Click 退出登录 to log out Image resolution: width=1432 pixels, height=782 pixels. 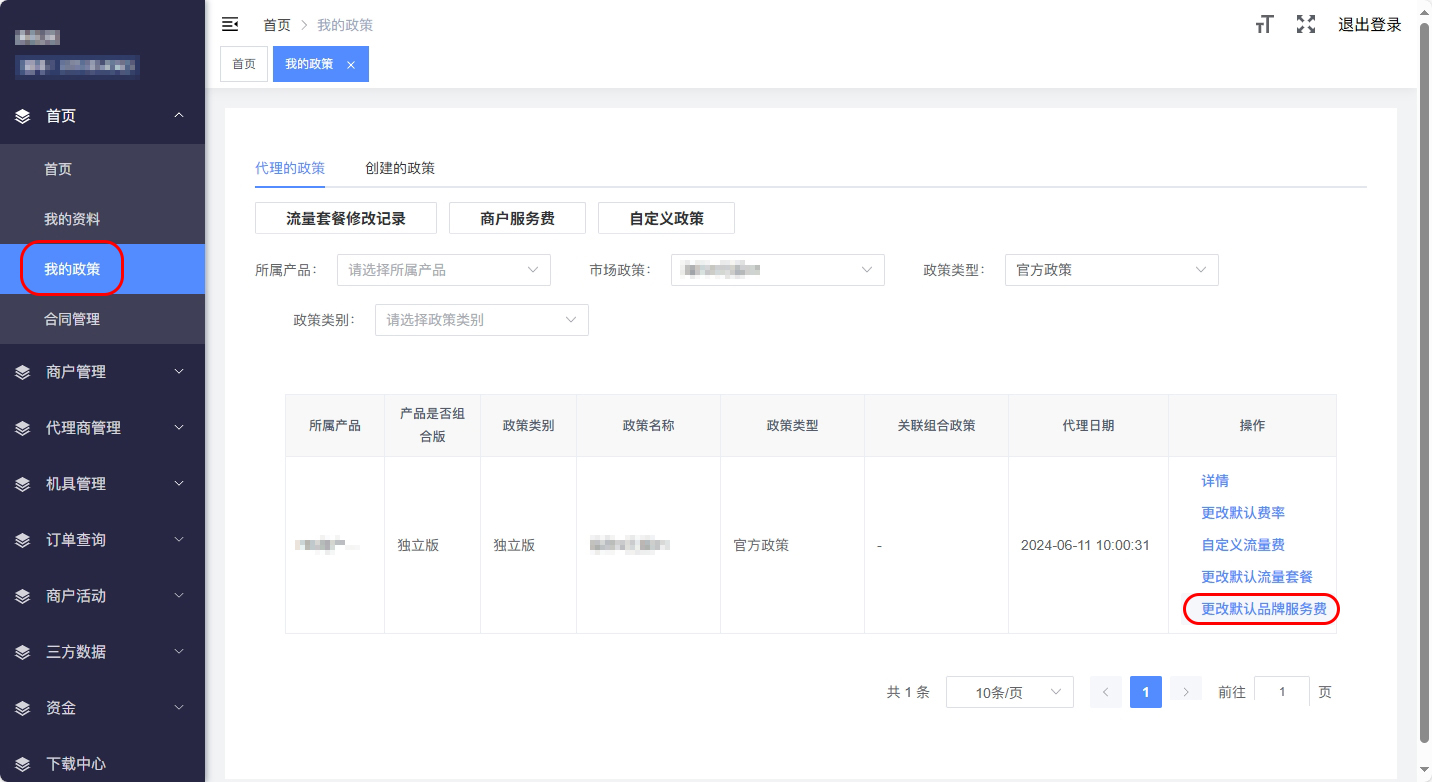tap(1369, 25)
